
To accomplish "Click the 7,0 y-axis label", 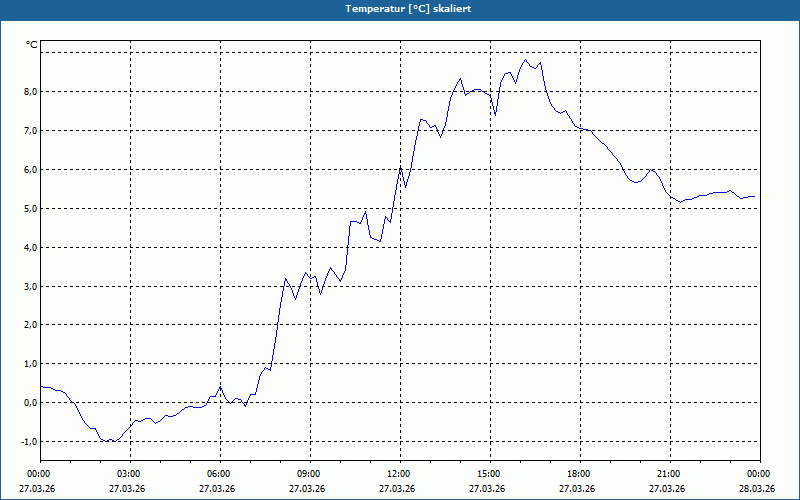I will (x=30, y=131).
